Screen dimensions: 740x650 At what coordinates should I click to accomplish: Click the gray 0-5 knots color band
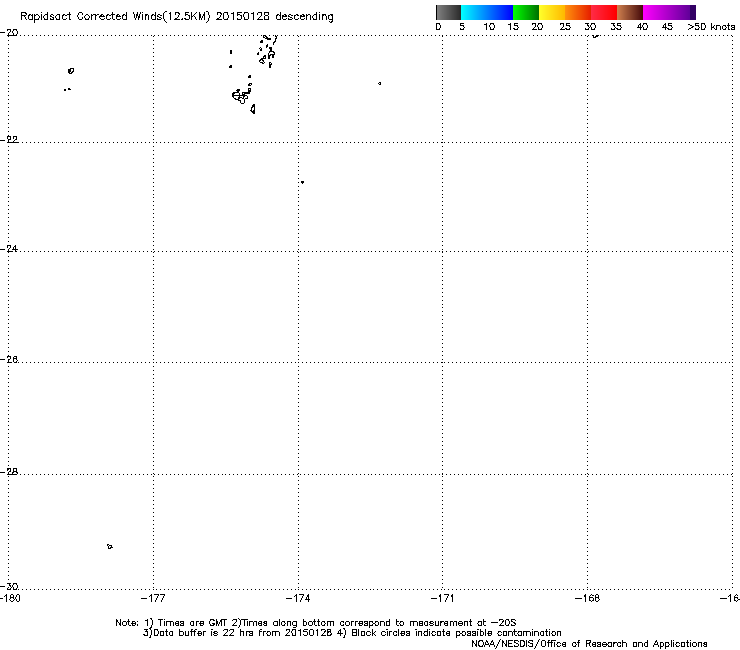click(448, 12)
